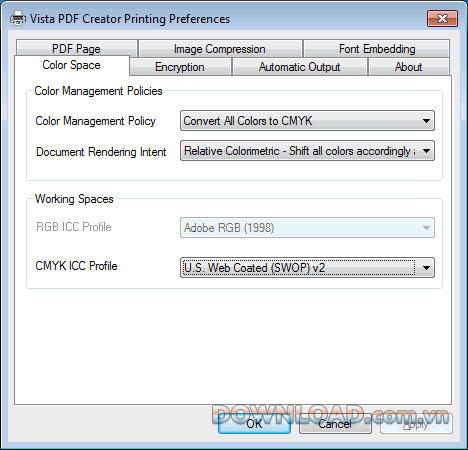468x450 pixels.
Task: Show the About tab
Action: click(409, 67)
